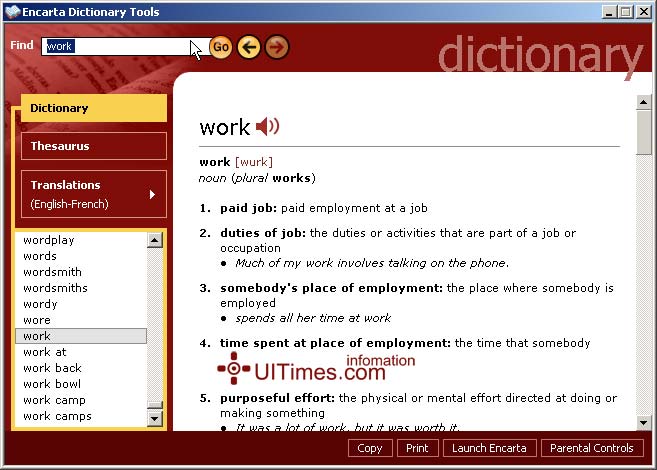The image size is (657, 470).
Task: Select 'work back' in the word list
Action: [81, 368]
